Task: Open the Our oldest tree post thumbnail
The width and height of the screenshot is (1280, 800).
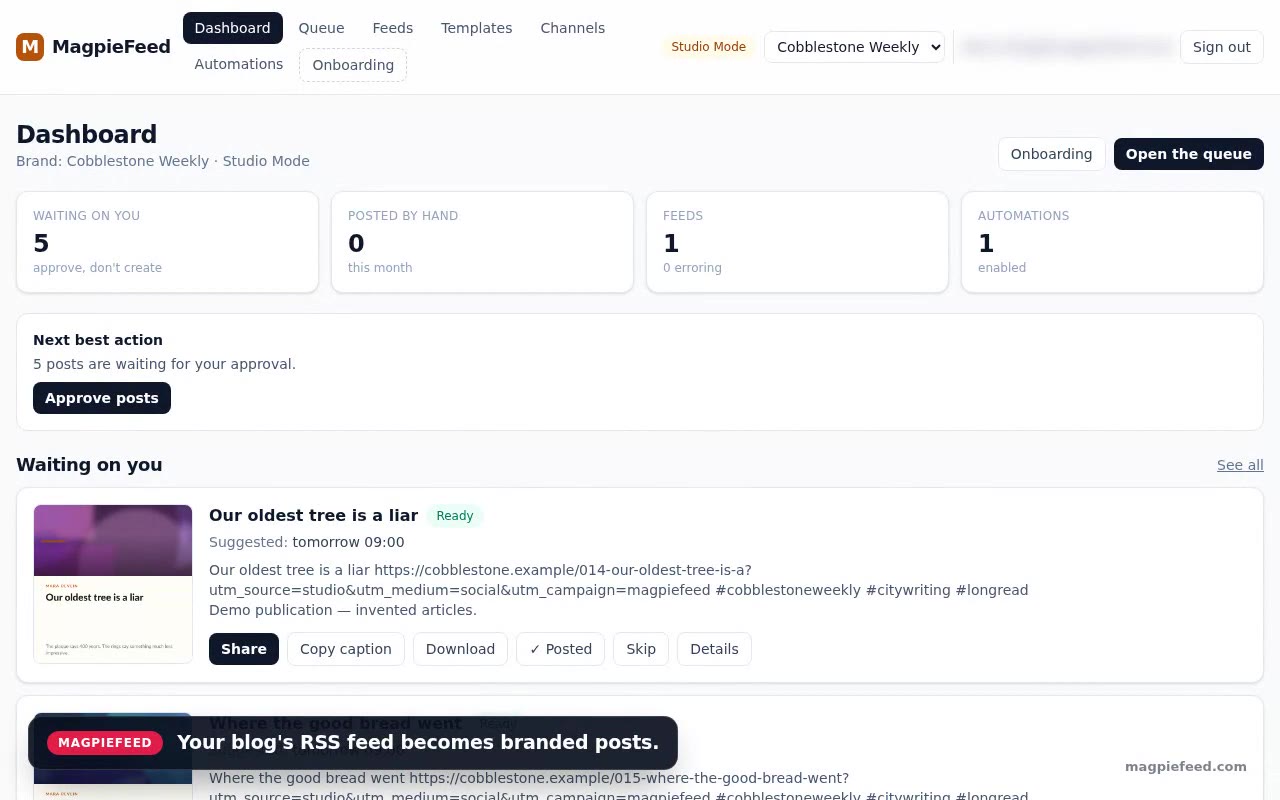Action: (x=113, y=584)
